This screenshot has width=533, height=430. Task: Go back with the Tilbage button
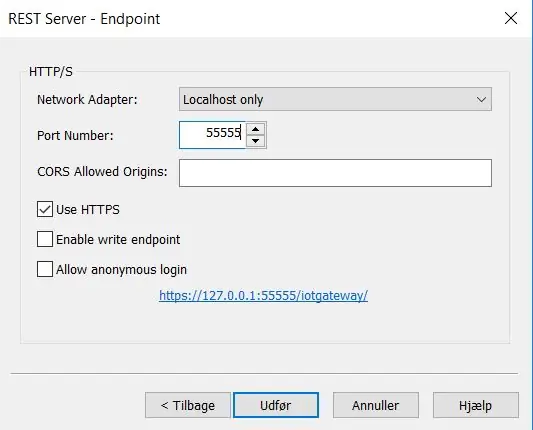tap(188, 405)
